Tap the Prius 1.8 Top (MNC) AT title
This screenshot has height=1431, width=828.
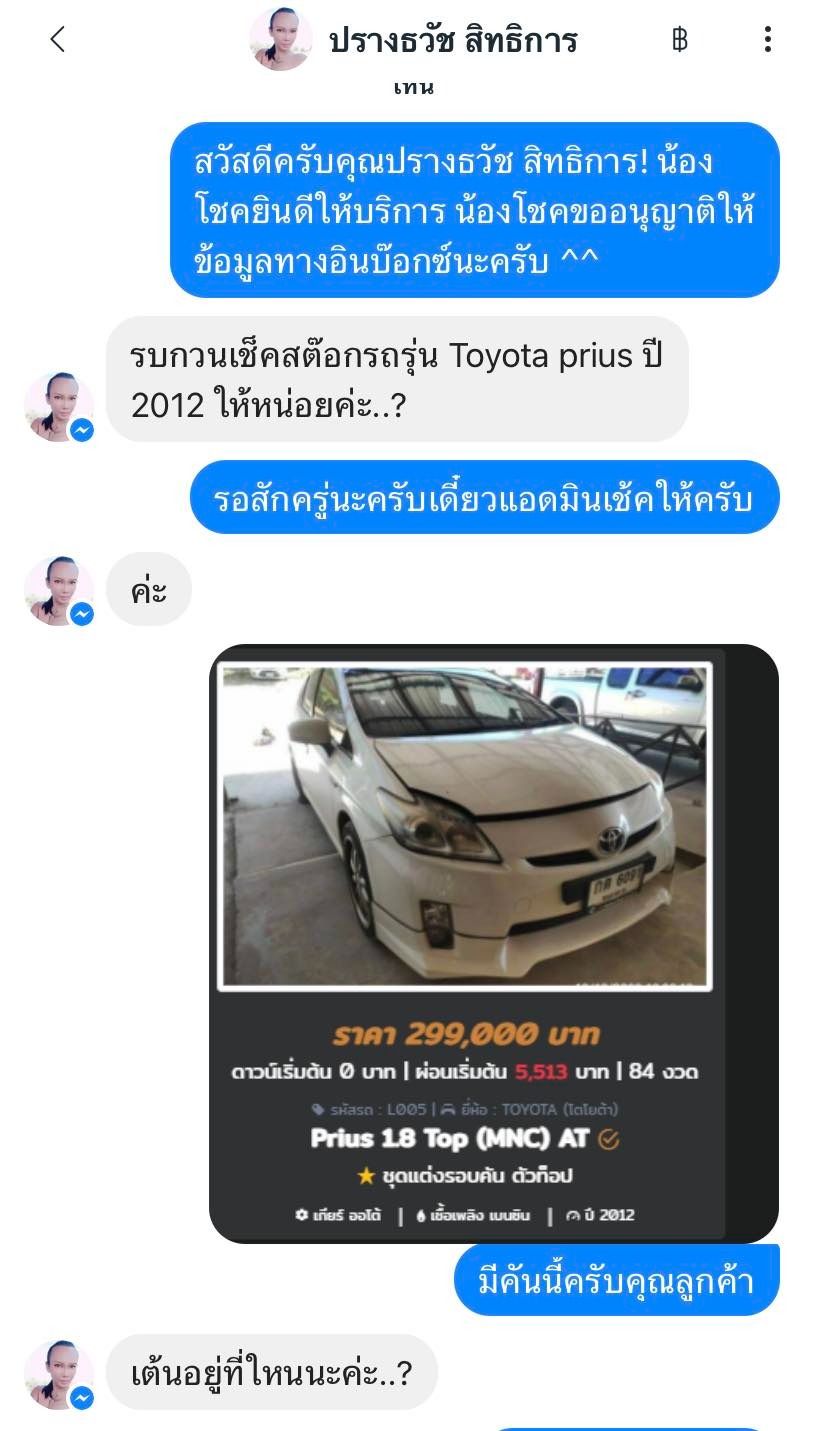pos(450,1138)
